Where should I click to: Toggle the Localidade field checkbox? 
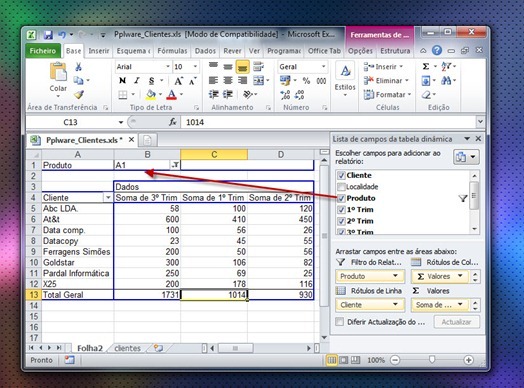click(x=341, y=187)
